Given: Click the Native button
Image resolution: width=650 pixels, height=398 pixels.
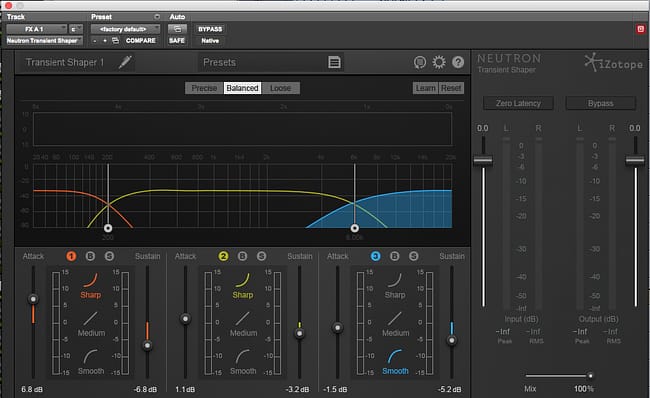Looking at the screenshot, I should 210,41.
